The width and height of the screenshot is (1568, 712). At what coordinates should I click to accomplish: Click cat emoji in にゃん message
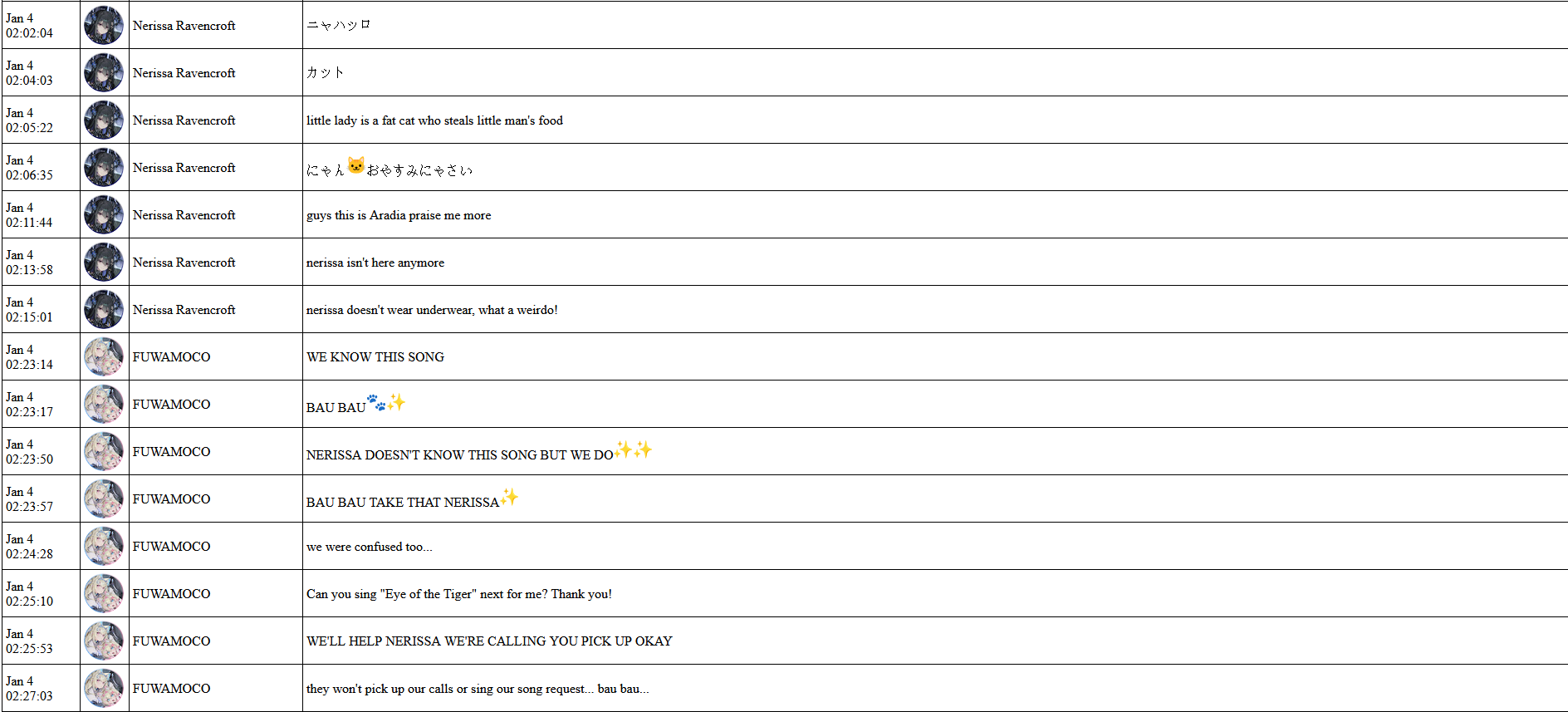pyautogui.click(x=355, y=166)
